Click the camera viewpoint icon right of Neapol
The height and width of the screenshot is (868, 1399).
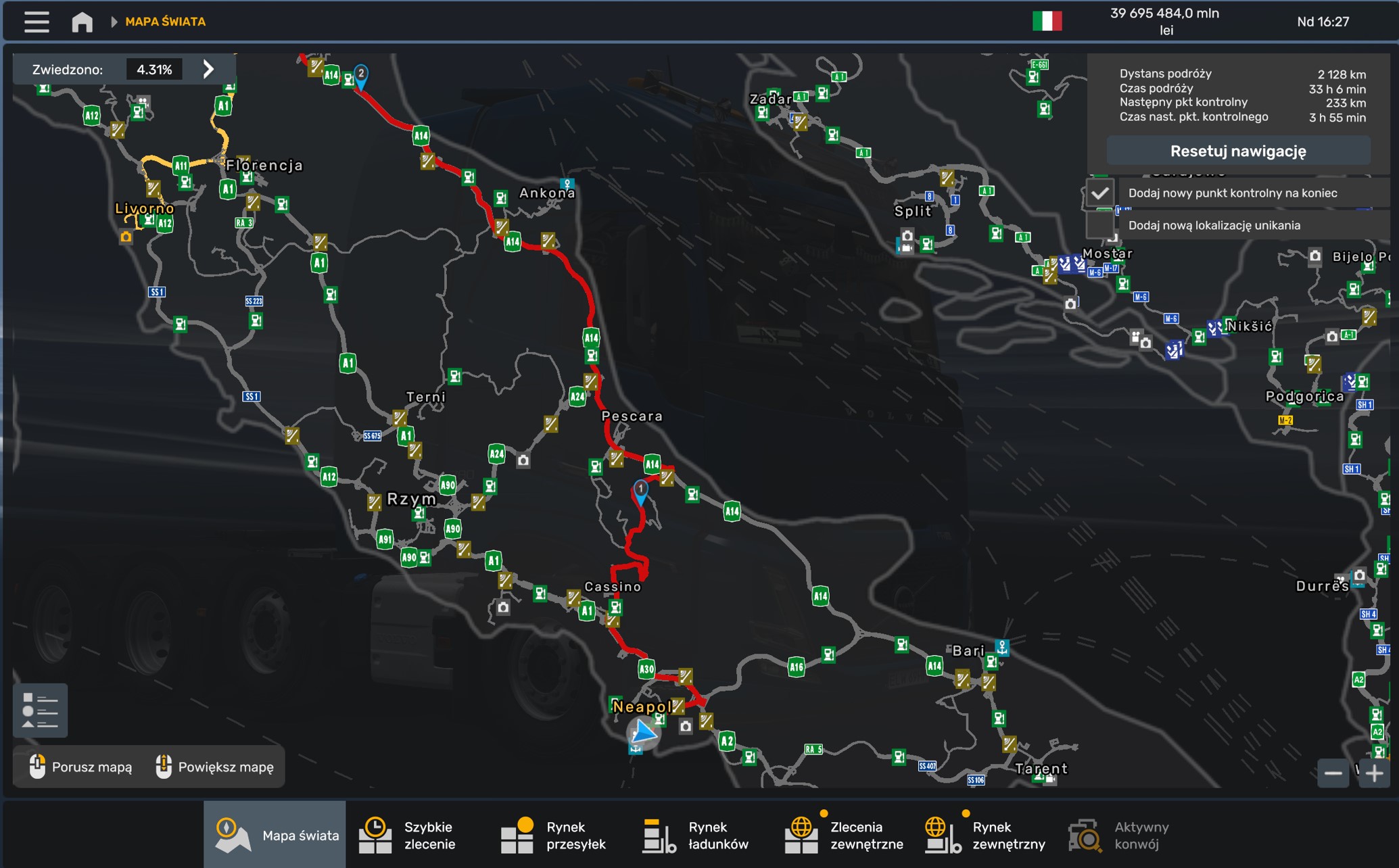pyautogui.click(x=686, y=727)
